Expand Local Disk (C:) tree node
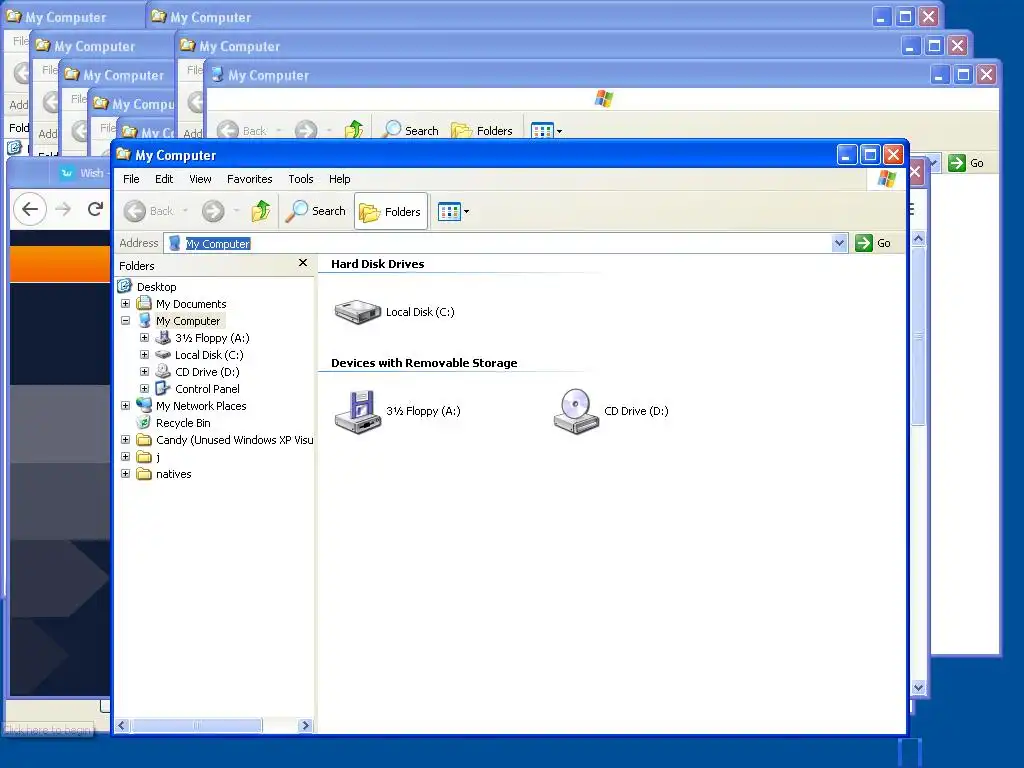This screenshot has width=1024, height=768. pyautogui.click(x=144, y=355)
